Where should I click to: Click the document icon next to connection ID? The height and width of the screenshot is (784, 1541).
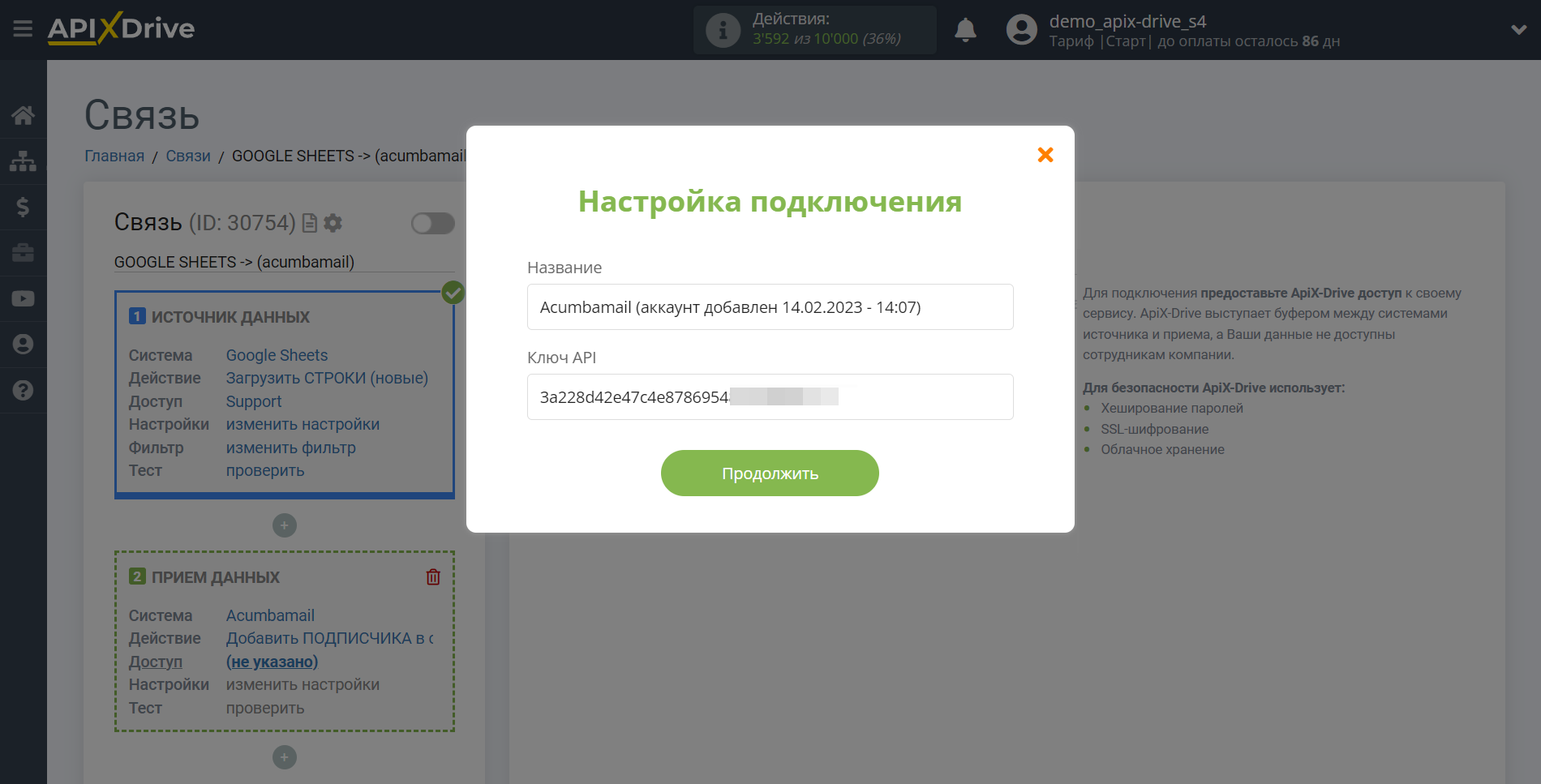click(310, 223)
